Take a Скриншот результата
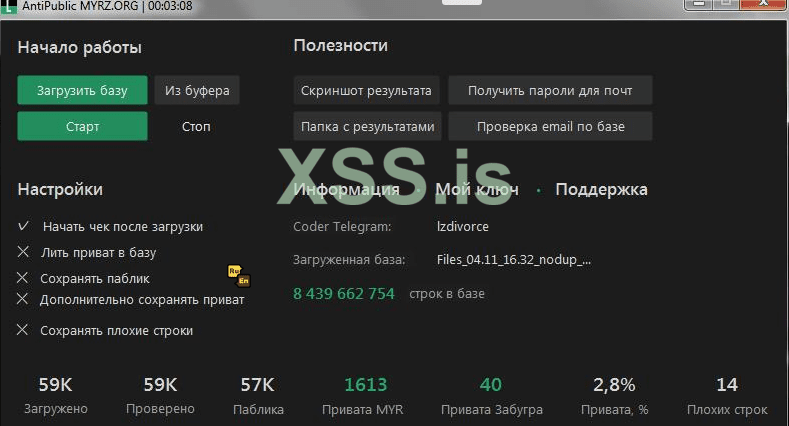Image resolution: width=789 pixels, height=426 pixels. 366,91
